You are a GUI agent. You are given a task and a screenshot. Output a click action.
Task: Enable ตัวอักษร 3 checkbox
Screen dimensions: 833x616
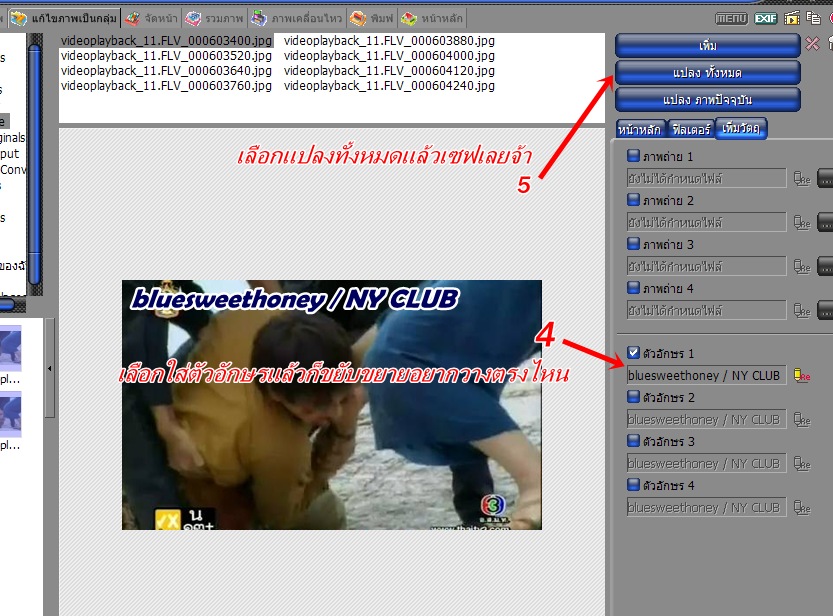pos(633,441)
